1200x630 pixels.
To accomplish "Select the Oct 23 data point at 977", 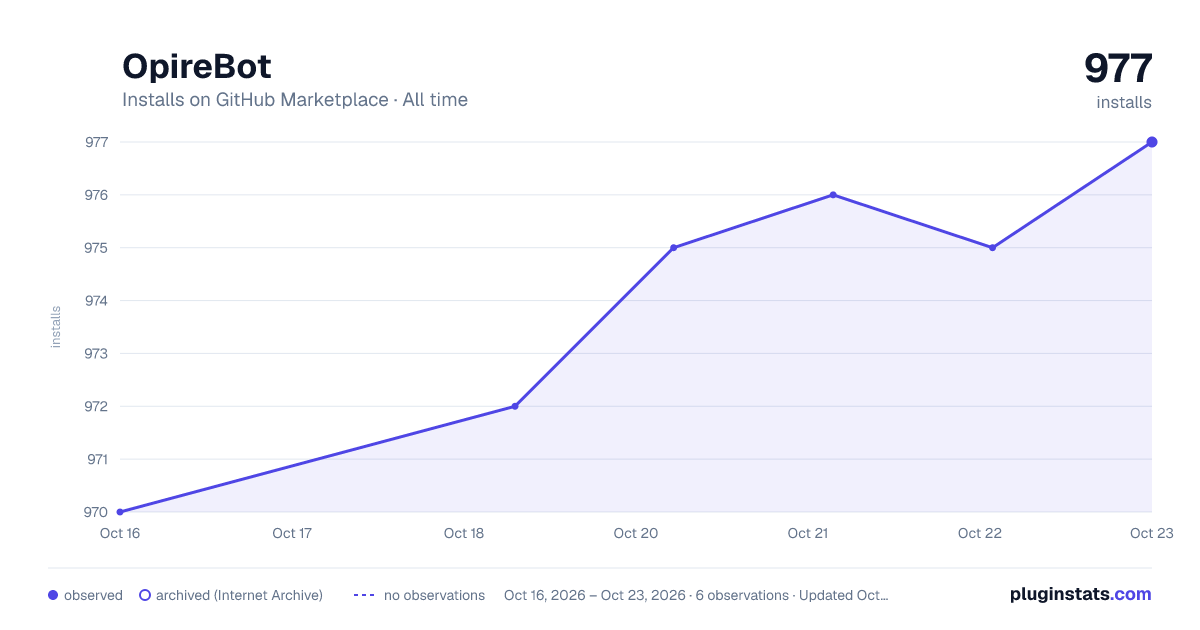I will coord(1152,142).
